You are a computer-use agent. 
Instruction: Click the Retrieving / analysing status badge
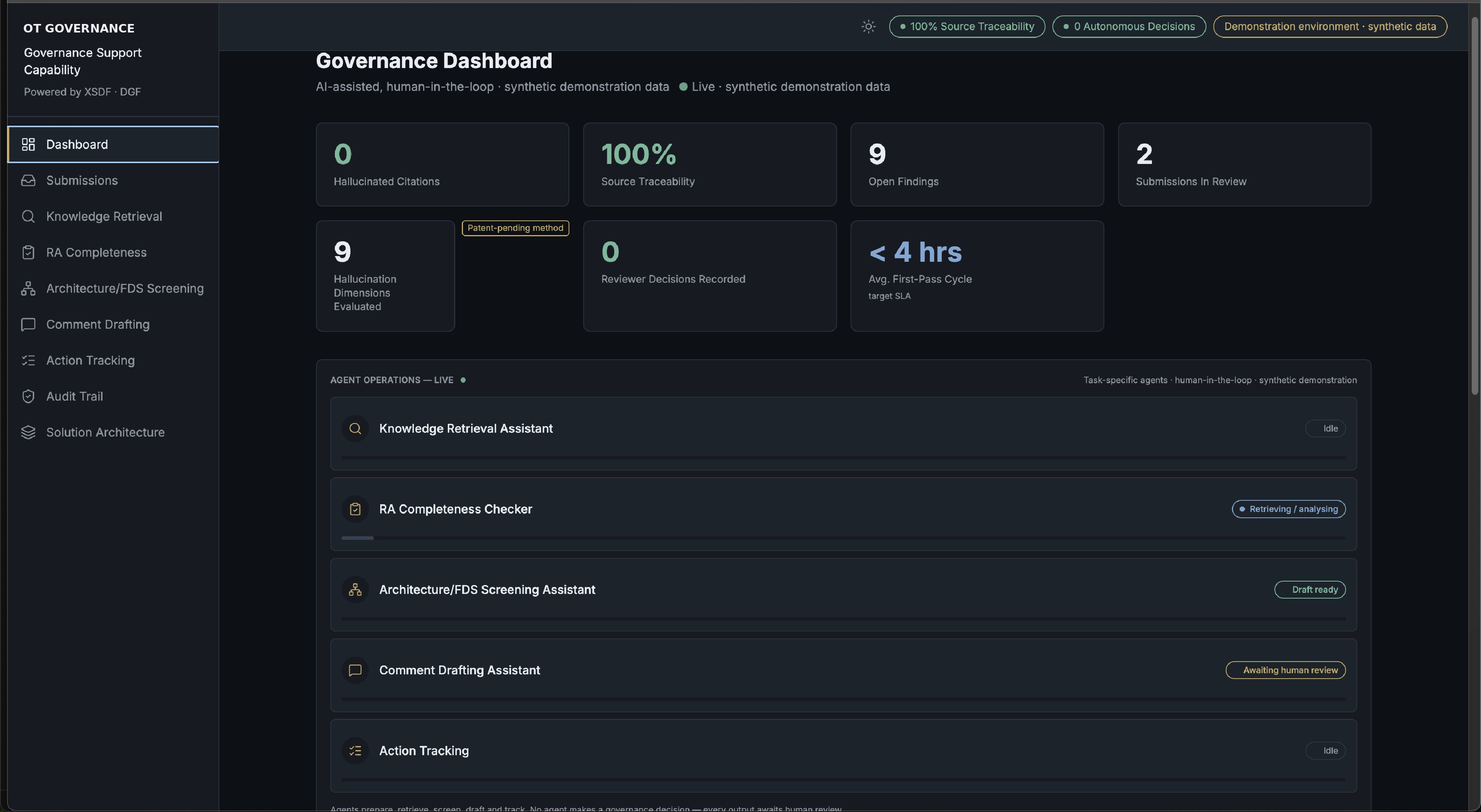tap(1288, 509)
